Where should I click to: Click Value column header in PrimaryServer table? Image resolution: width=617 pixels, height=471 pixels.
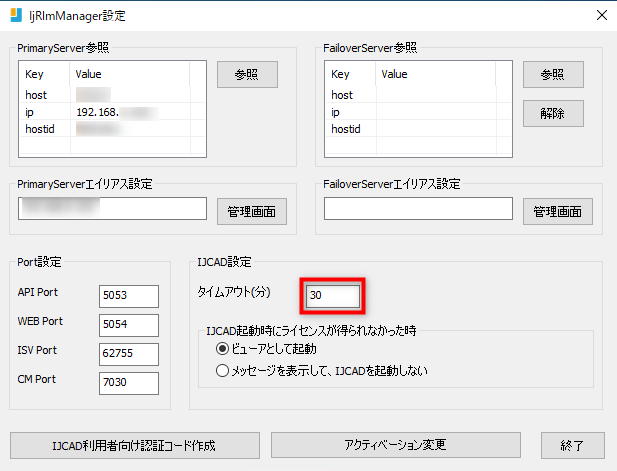(x=130, y=74)
